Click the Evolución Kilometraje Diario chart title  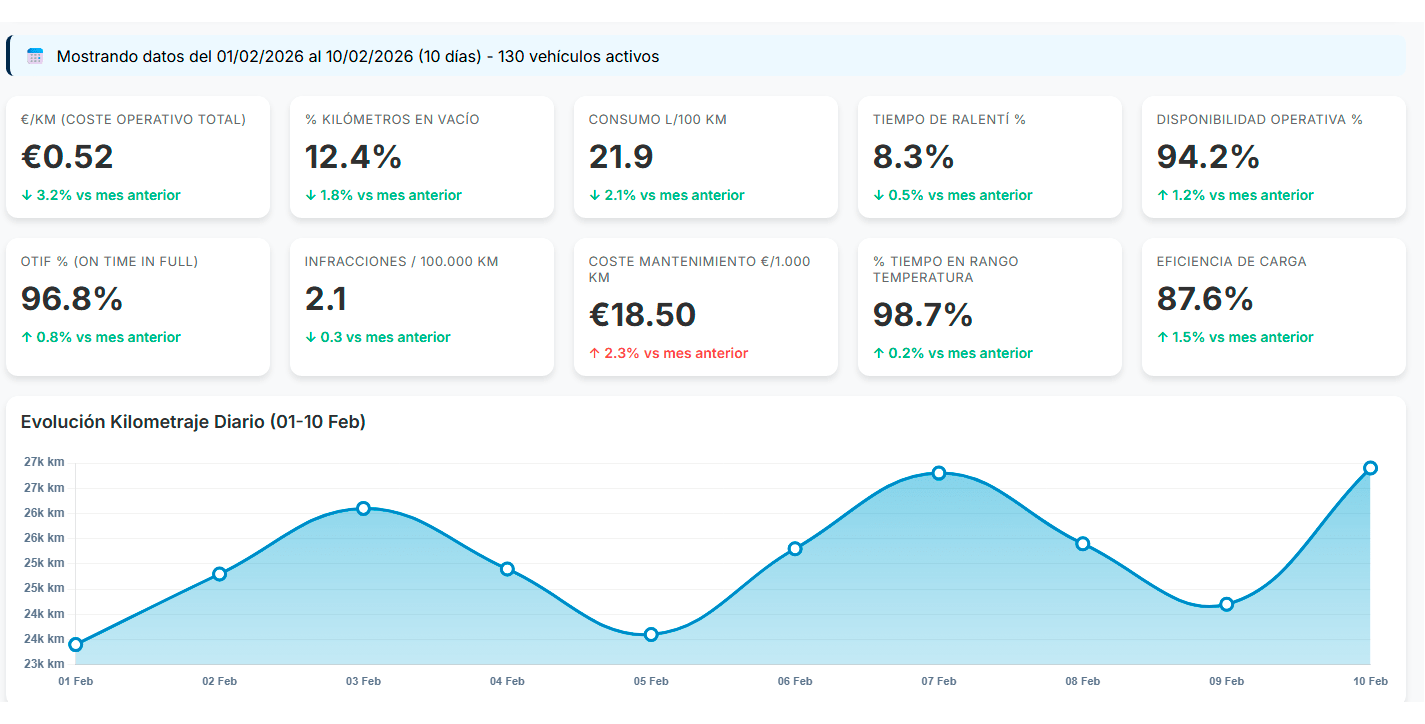click(x=193, y=422)
